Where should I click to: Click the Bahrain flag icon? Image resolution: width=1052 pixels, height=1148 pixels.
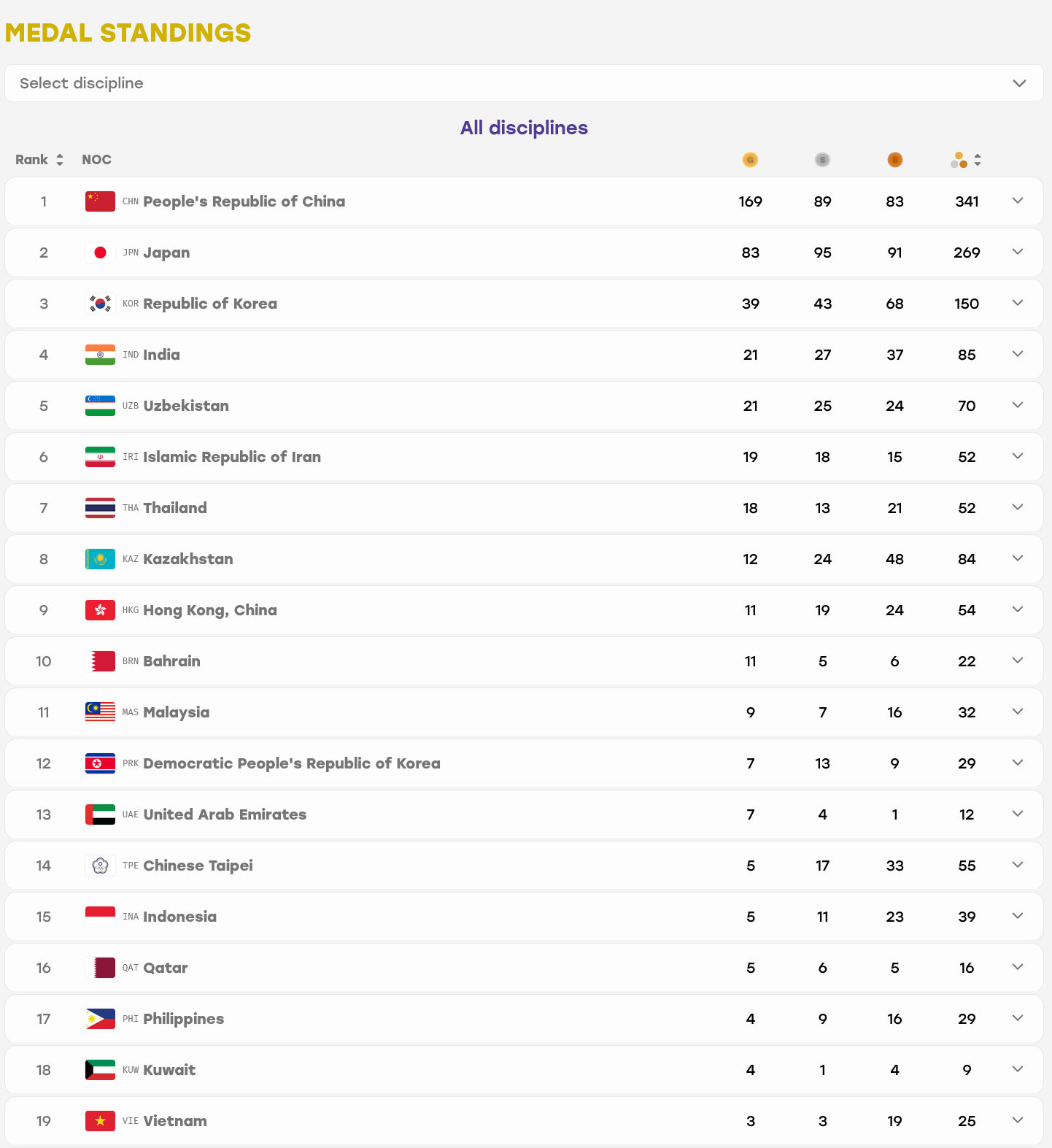pos(100,661)
